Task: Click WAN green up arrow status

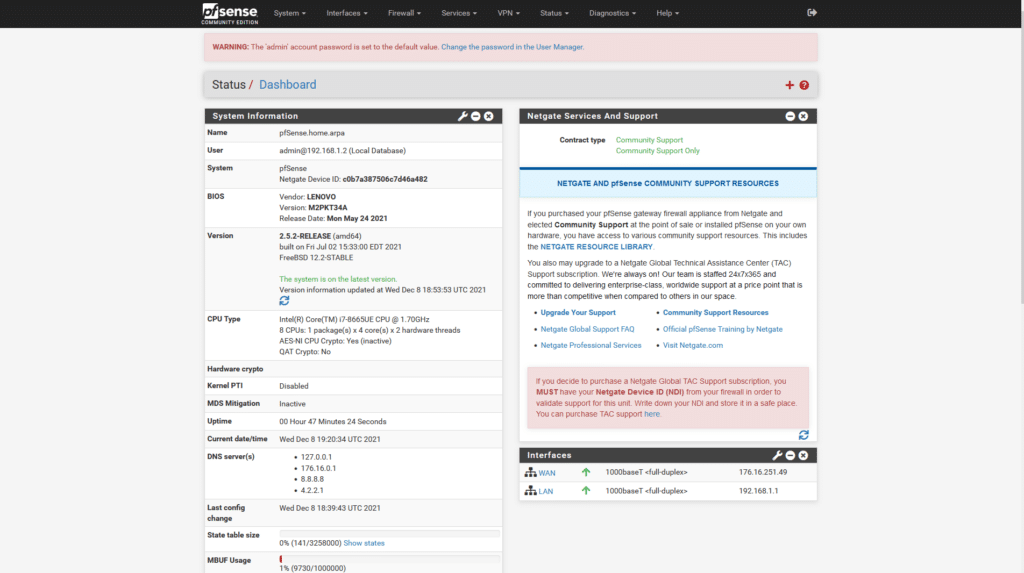Action: click(x=586, y=472)
